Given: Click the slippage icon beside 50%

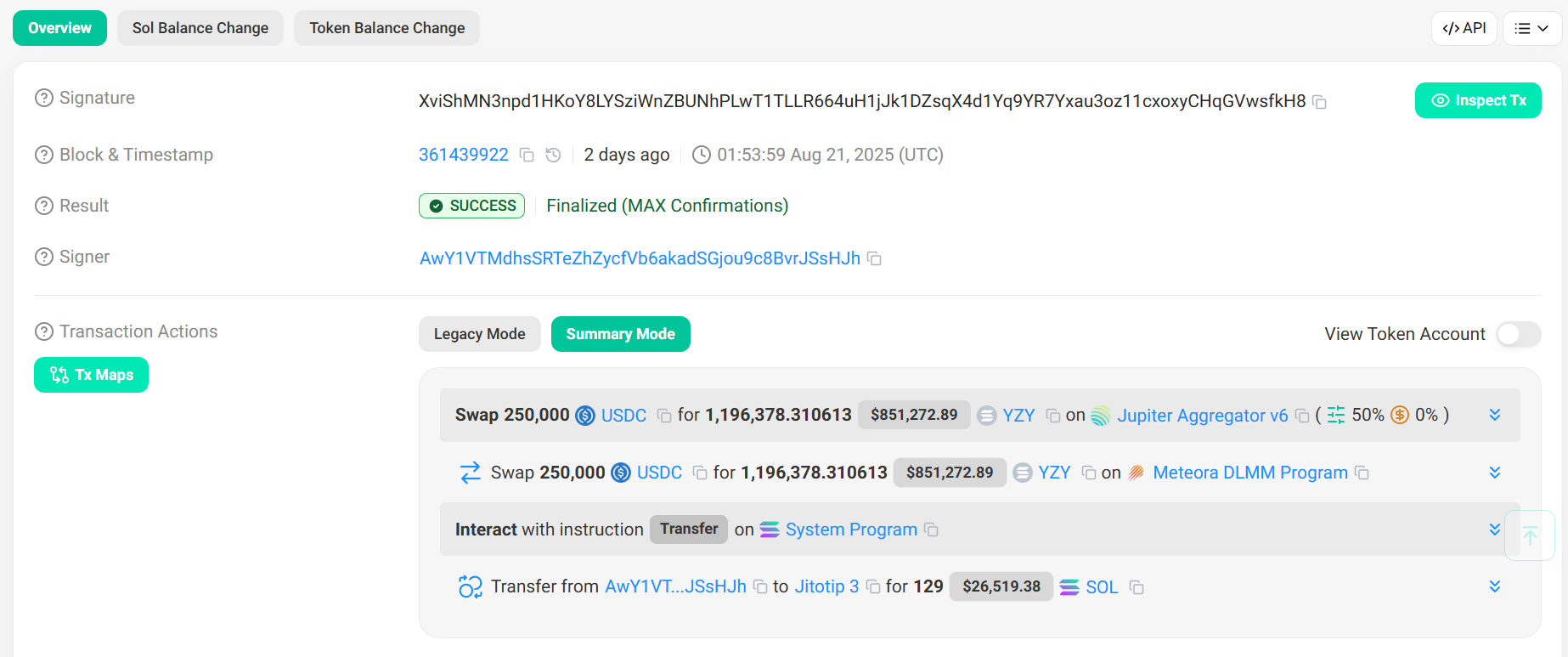Looking at the screenshot, I should 1336,415.
